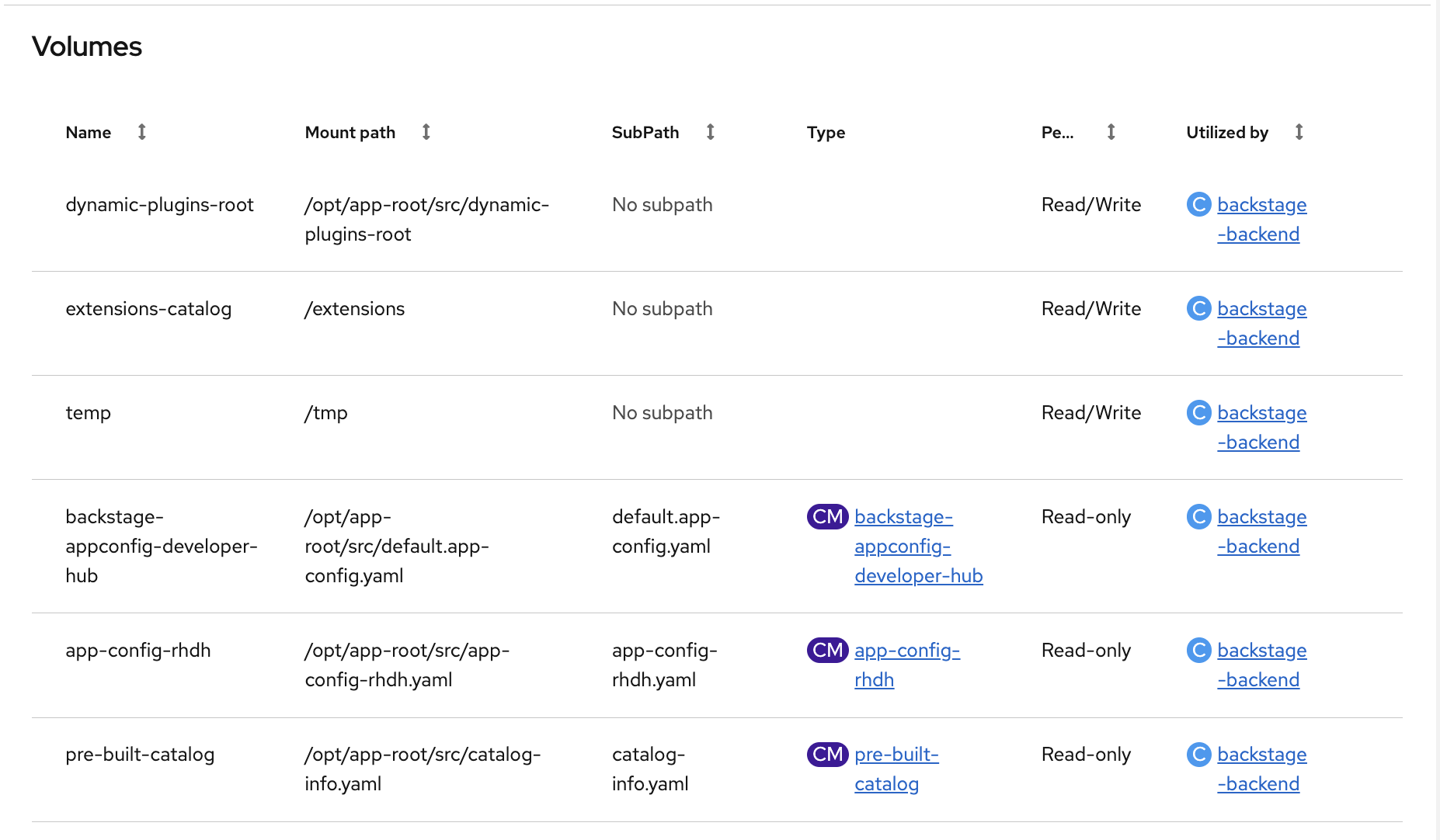The height and width of the screenshot is (840, 1440).
Task: Open backstage-backend link in extensions-catalog row
Action: 1261,324
